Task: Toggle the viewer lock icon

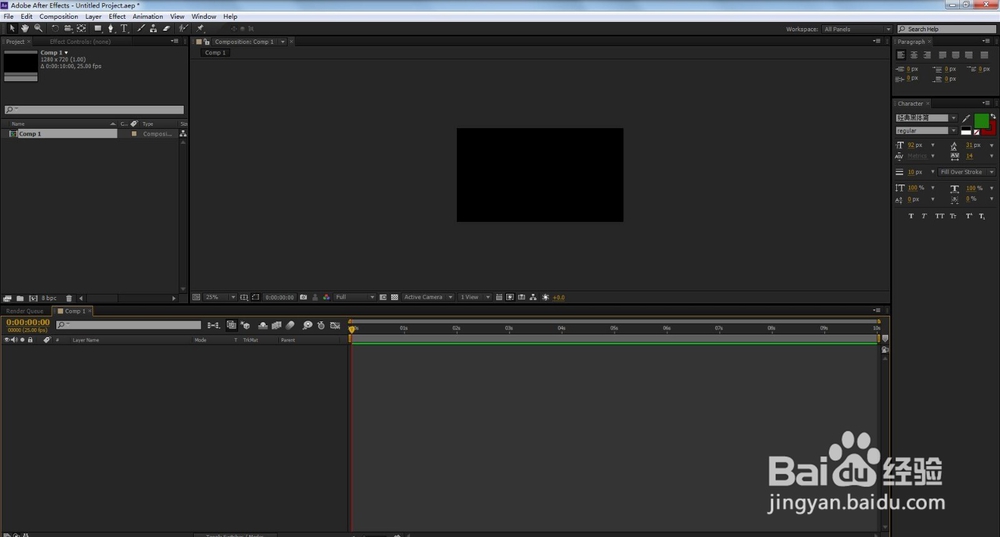Action: click(207, 41)
